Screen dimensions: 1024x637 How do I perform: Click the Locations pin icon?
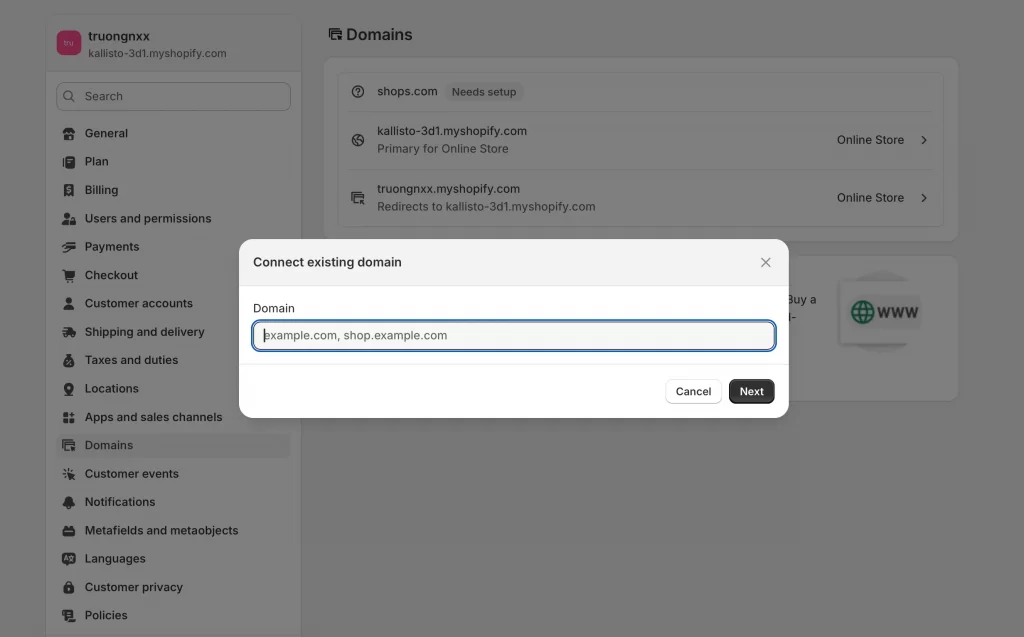coord(69,389)
